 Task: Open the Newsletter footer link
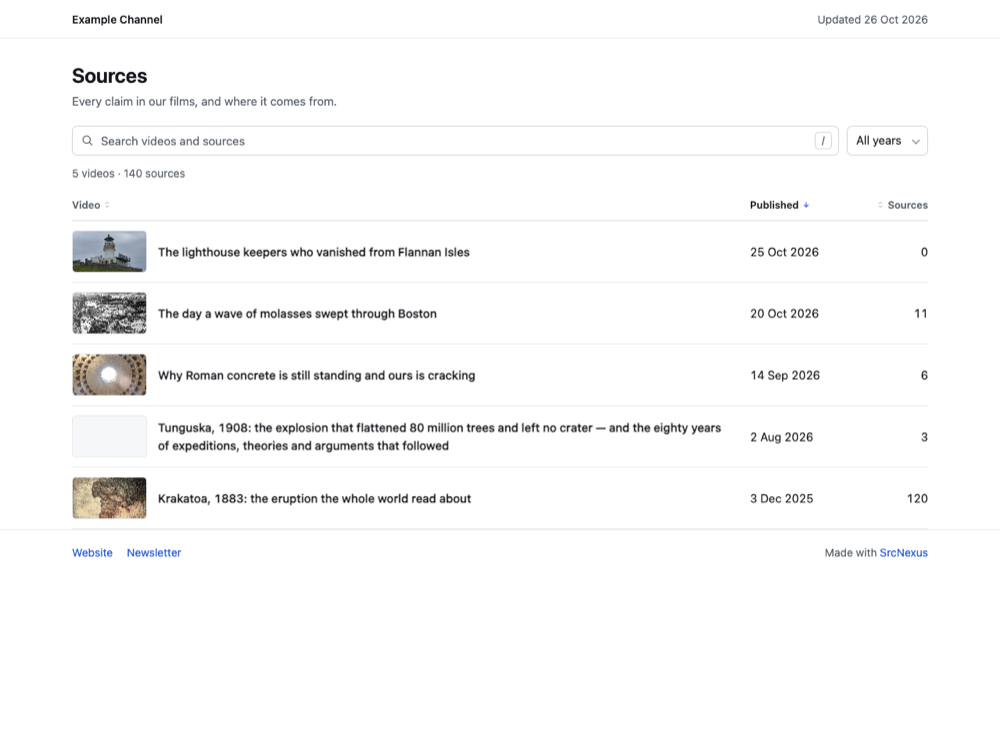(154, 553)
